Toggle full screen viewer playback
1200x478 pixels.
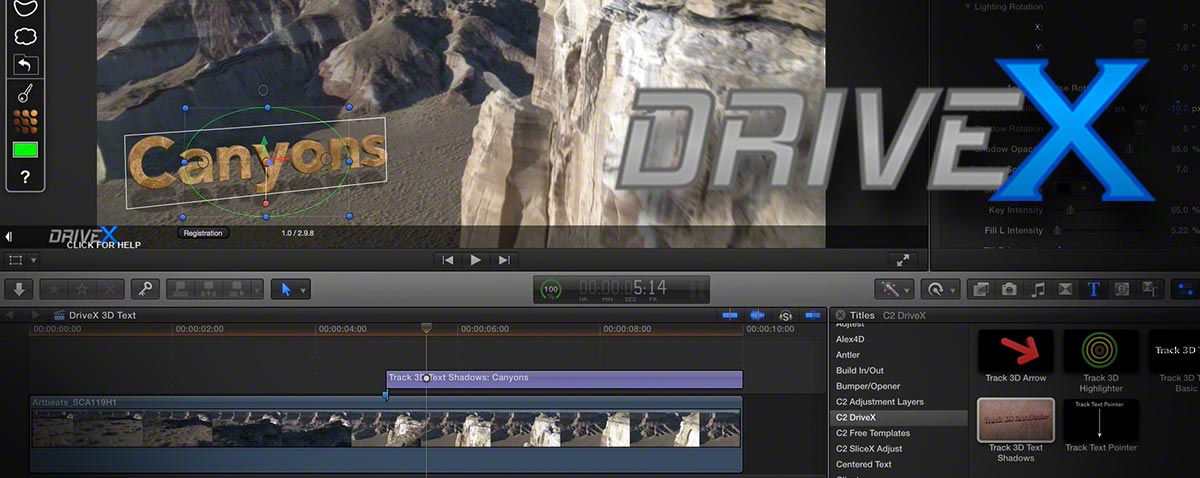coord(902,260)
